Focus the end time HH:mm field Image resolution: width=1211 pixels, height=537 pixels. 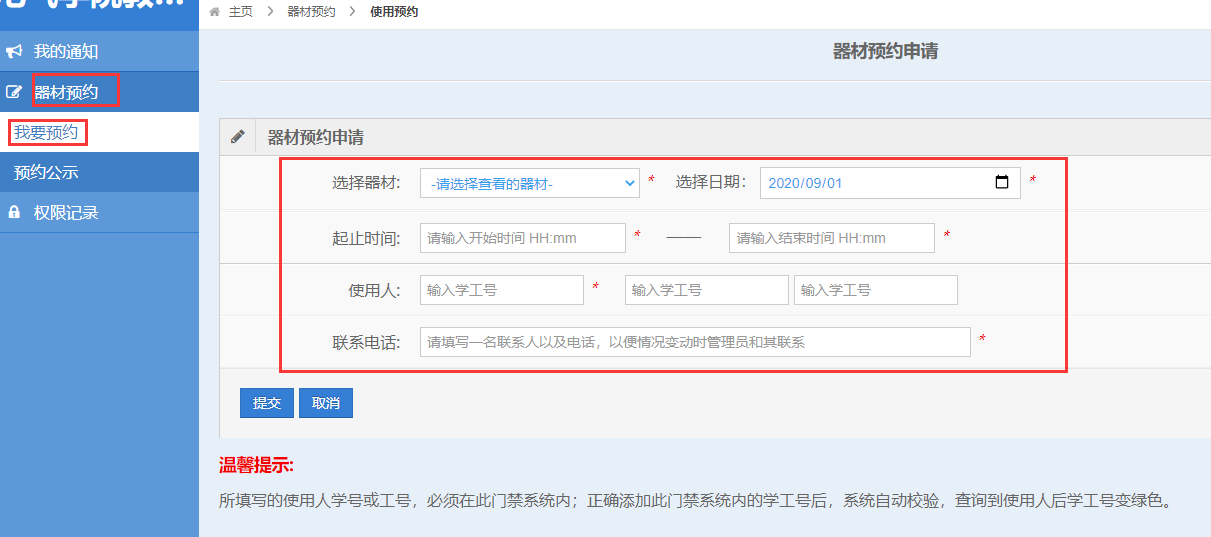[x=831, y=238]
